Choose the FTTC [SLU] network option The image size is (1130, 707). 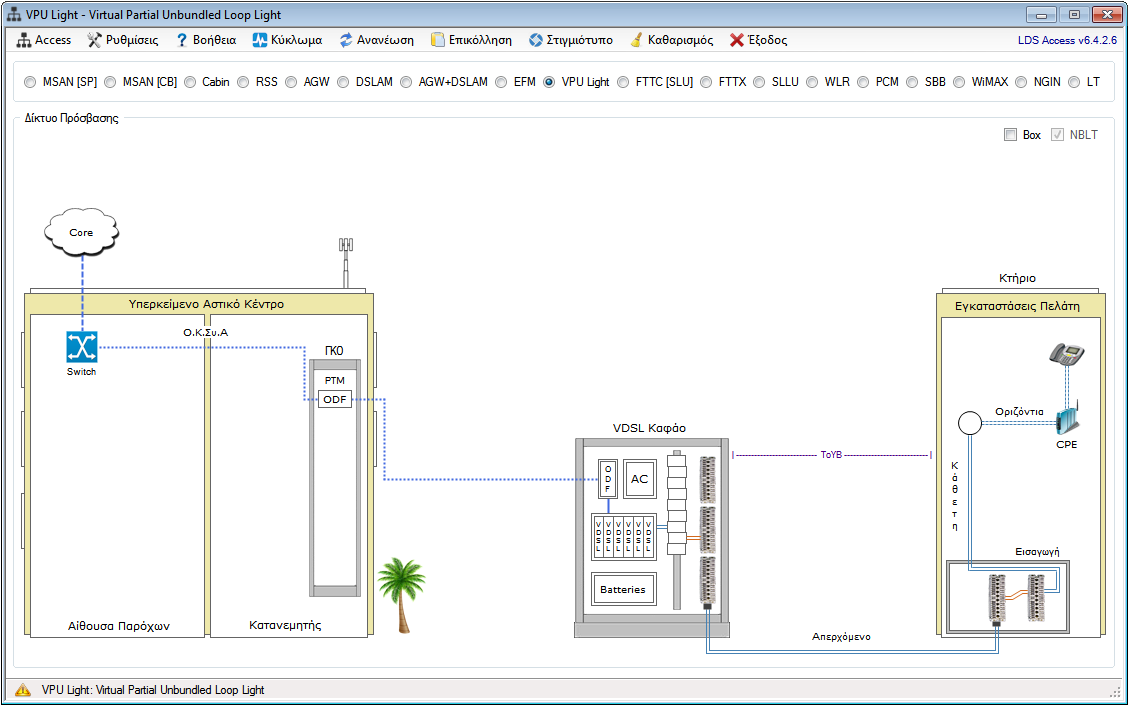[623, 82]
